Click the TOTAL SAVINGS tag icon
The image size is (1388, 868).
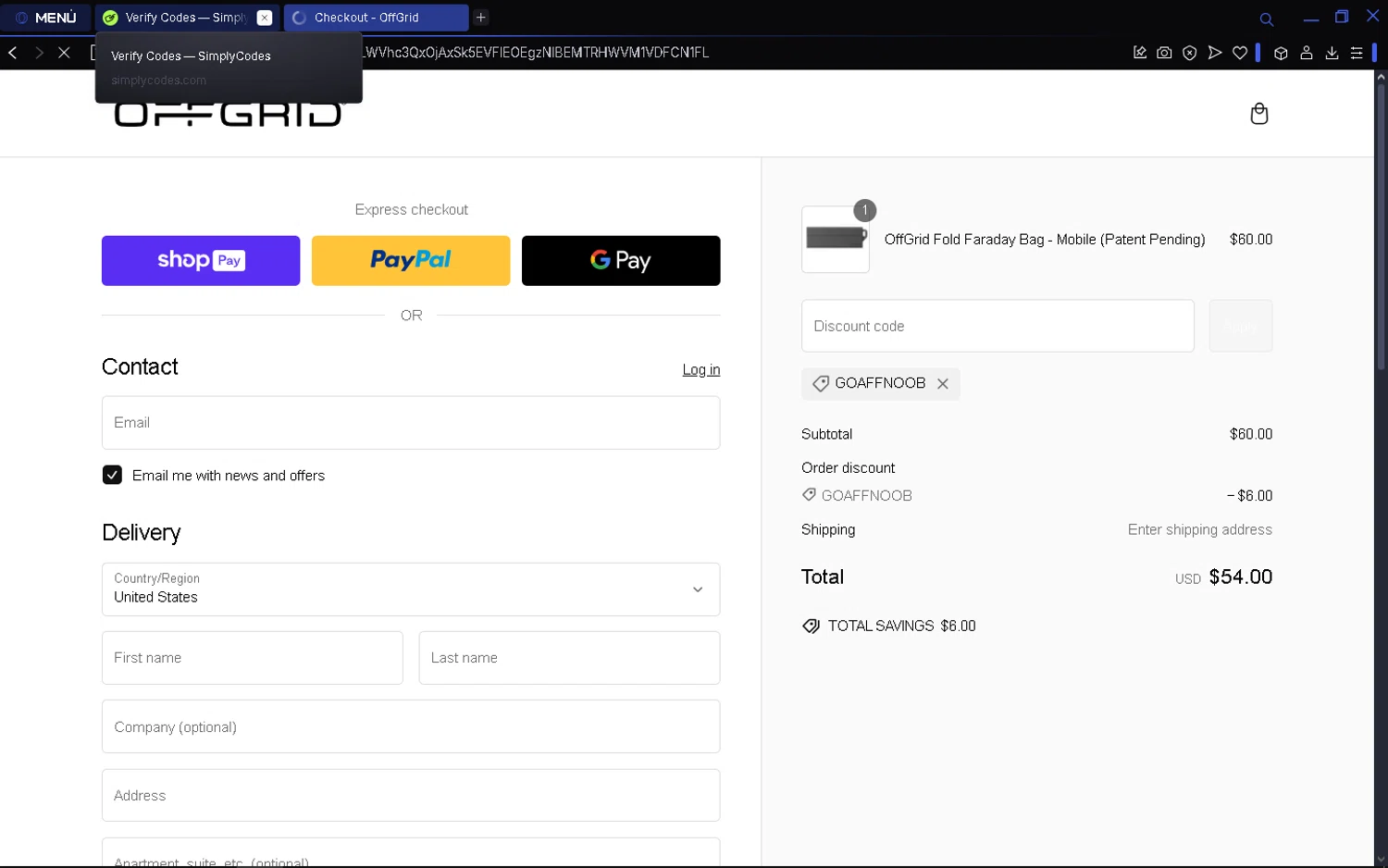click(x=811, y=626)
